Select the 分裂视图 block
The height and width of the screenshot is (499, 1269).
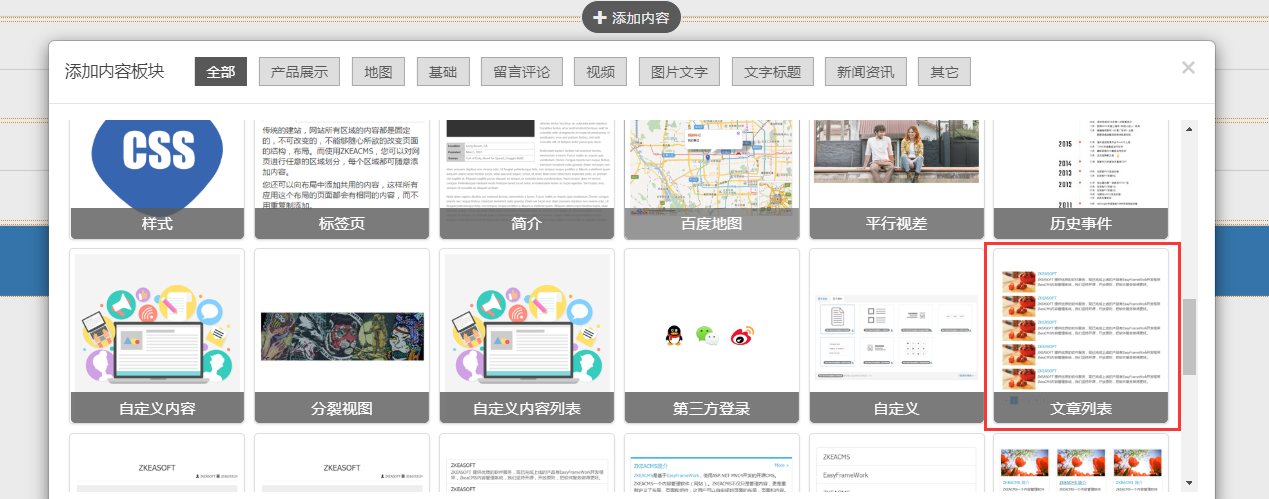pos(342,336)
